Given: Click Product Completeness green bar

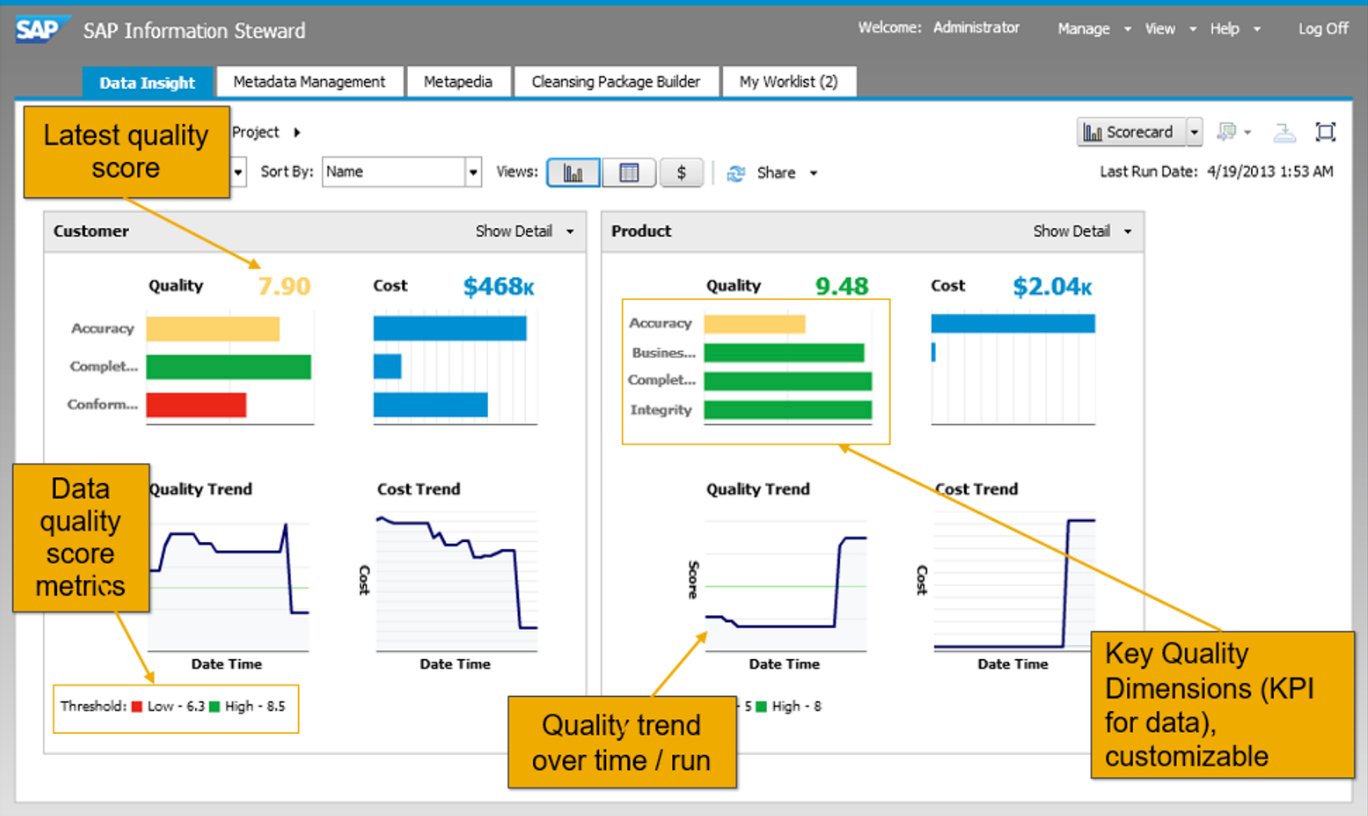Looking at the screenshot, I should (788, 381).
